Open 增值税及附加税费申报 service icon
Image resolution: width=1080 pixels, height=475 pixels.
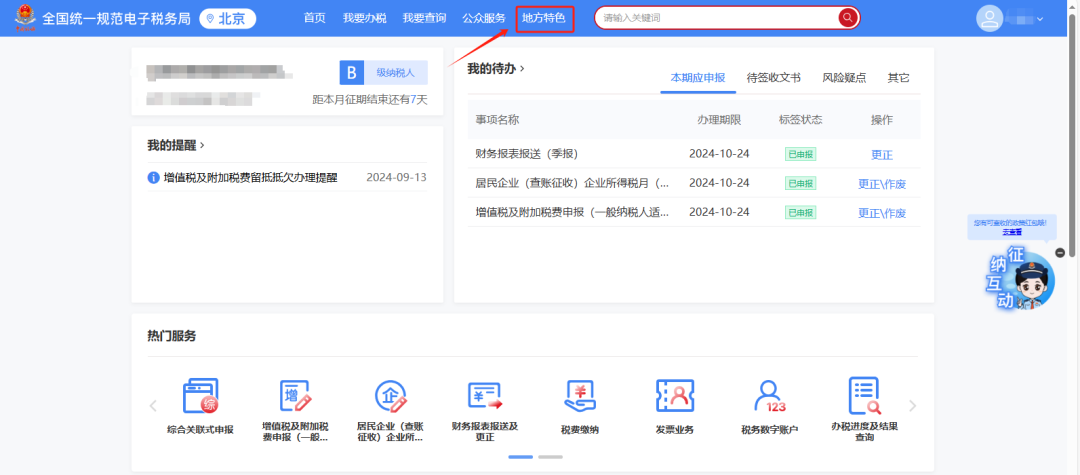[295, 396]
